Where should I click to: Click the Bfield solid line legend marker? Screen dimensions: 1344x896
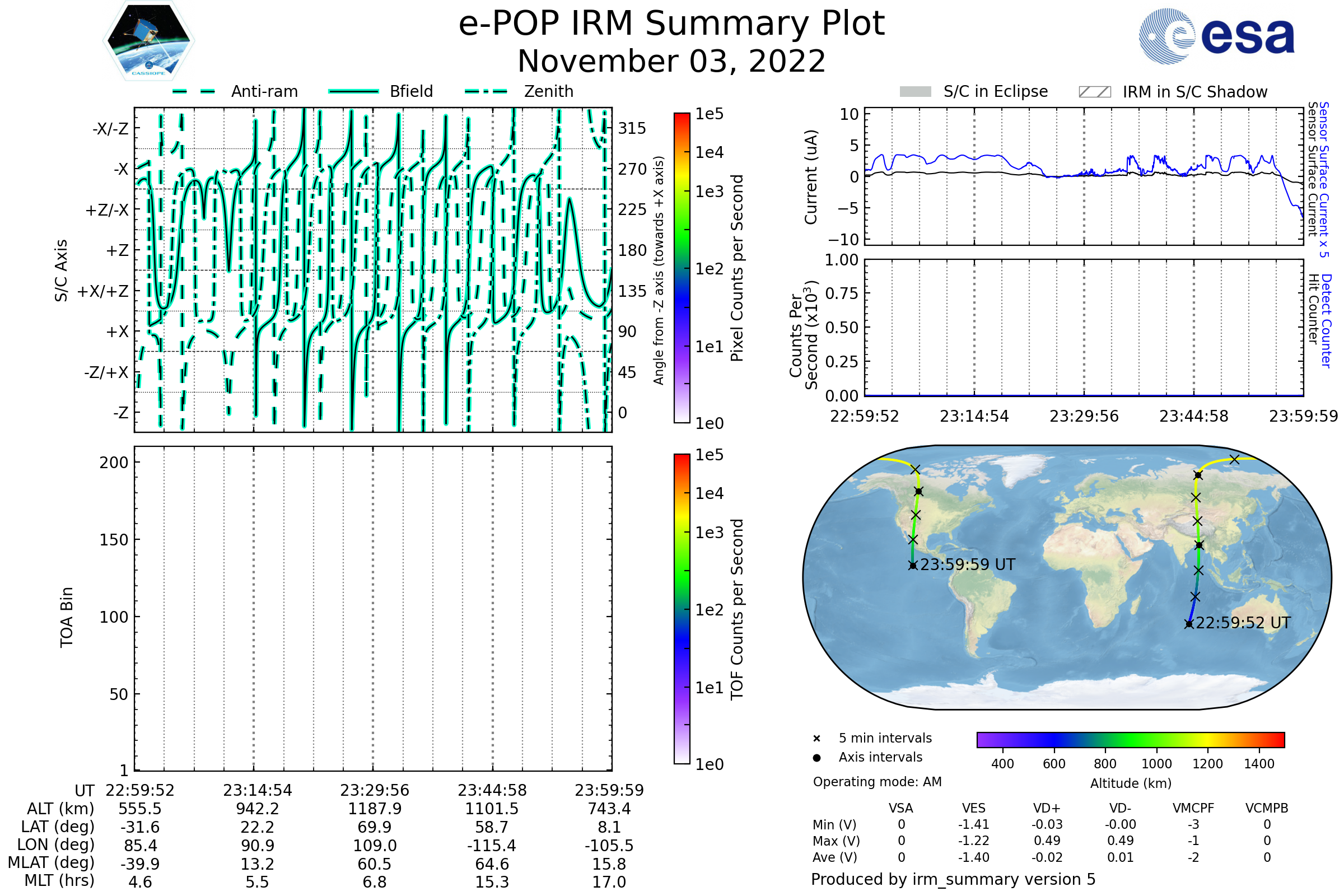pos(353,91)
